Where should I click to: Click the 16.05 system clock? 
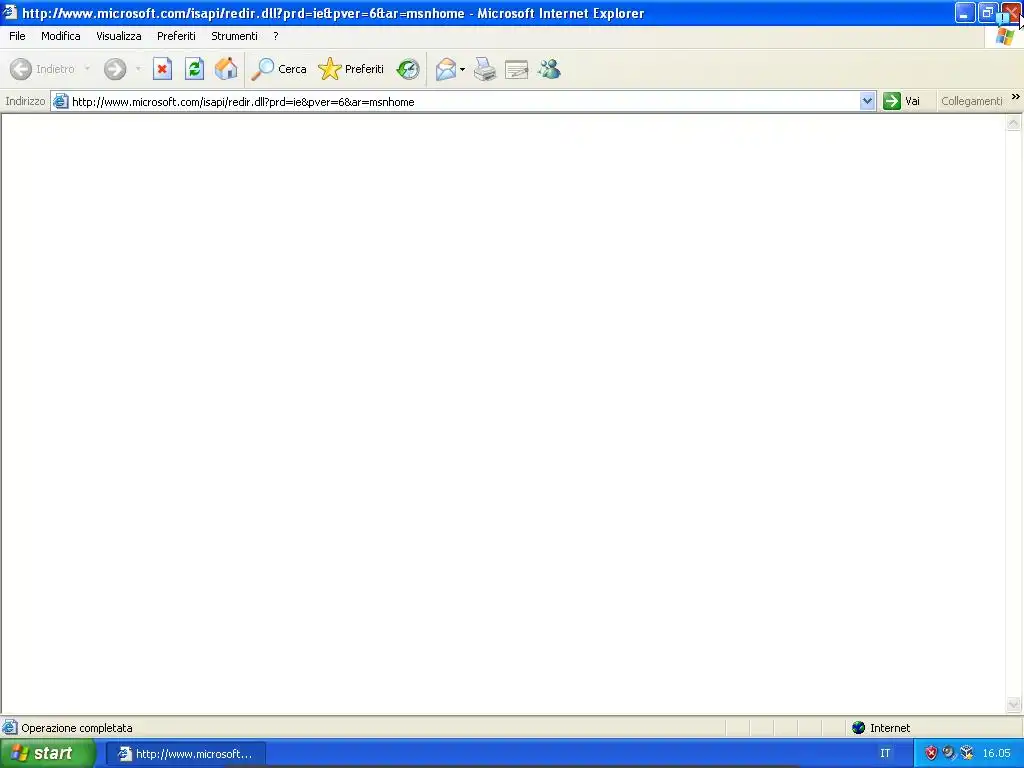(997, 753)
